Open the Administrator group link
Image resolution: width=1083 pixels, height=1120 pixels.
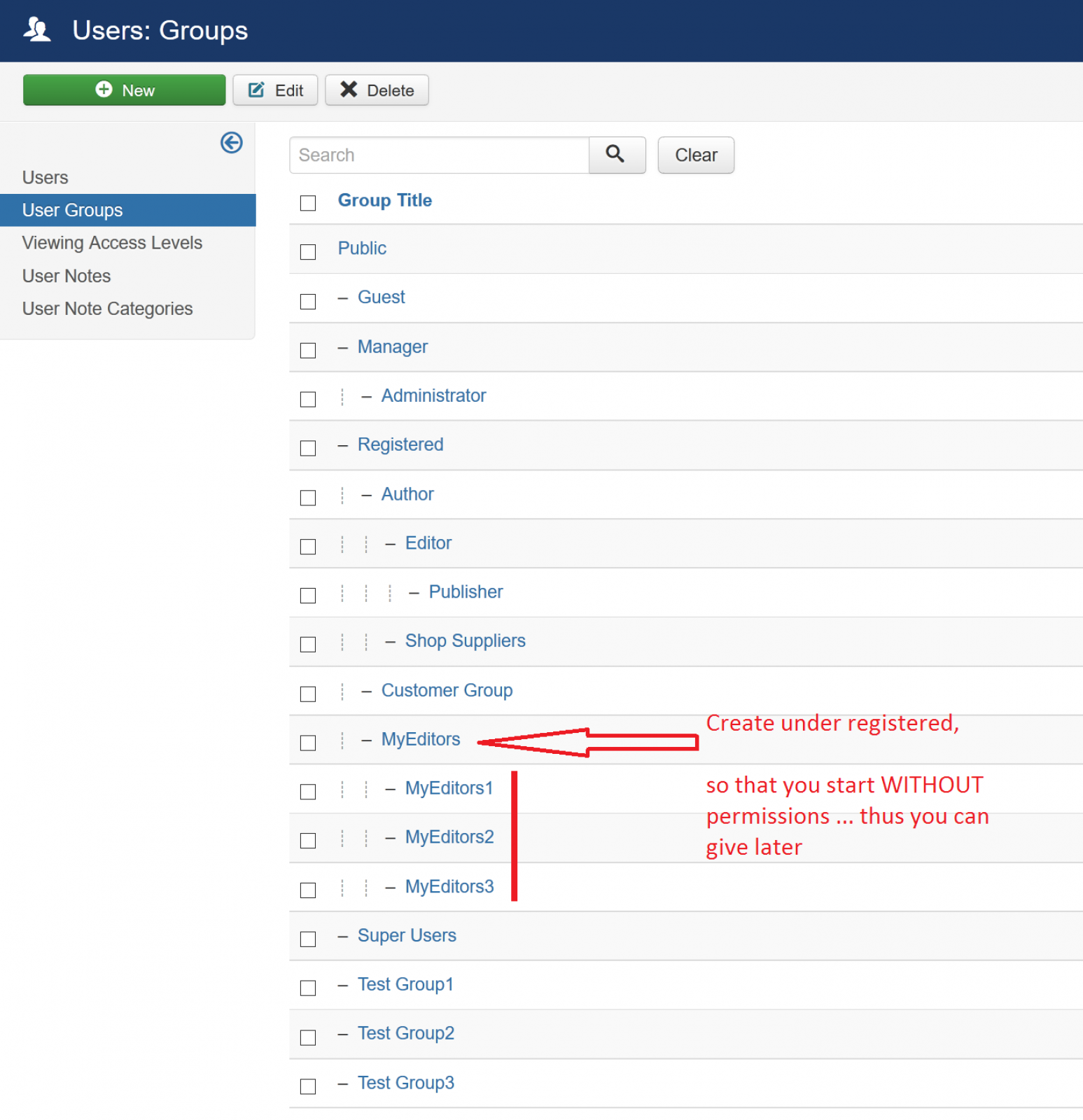point(433,395)
